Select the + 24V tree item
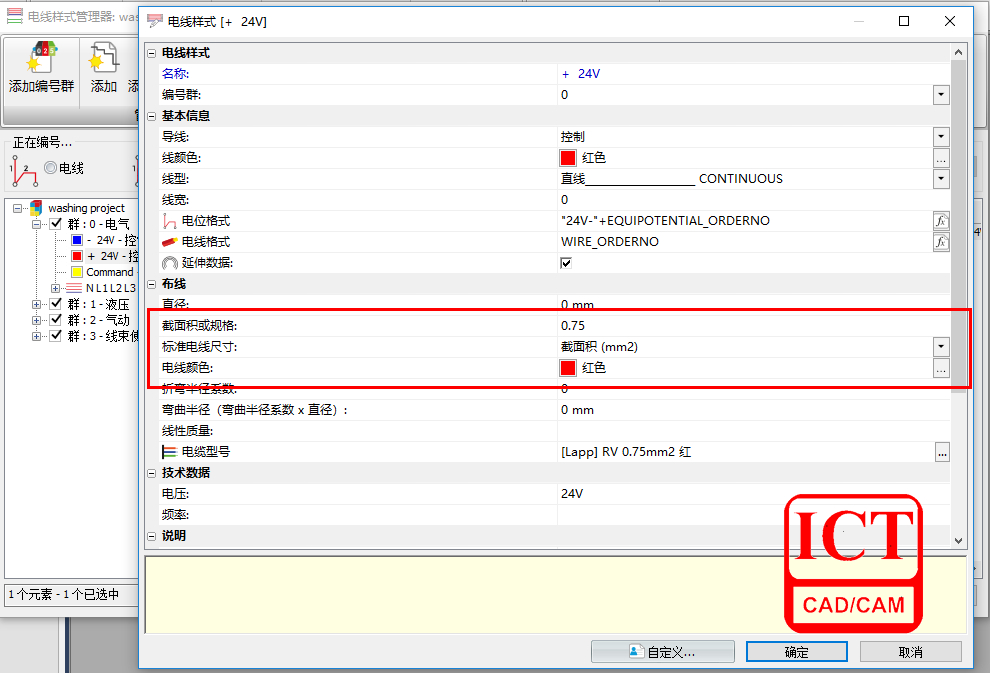 110,256
